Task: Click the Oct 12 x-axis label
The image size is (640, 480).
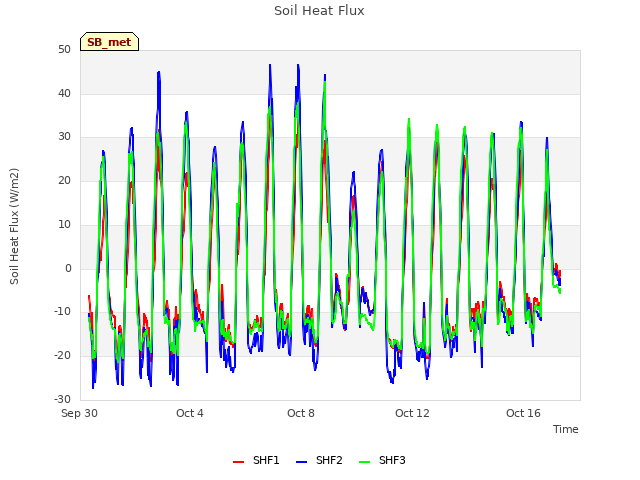Action: pyautogui.click(x=412, y=413)
